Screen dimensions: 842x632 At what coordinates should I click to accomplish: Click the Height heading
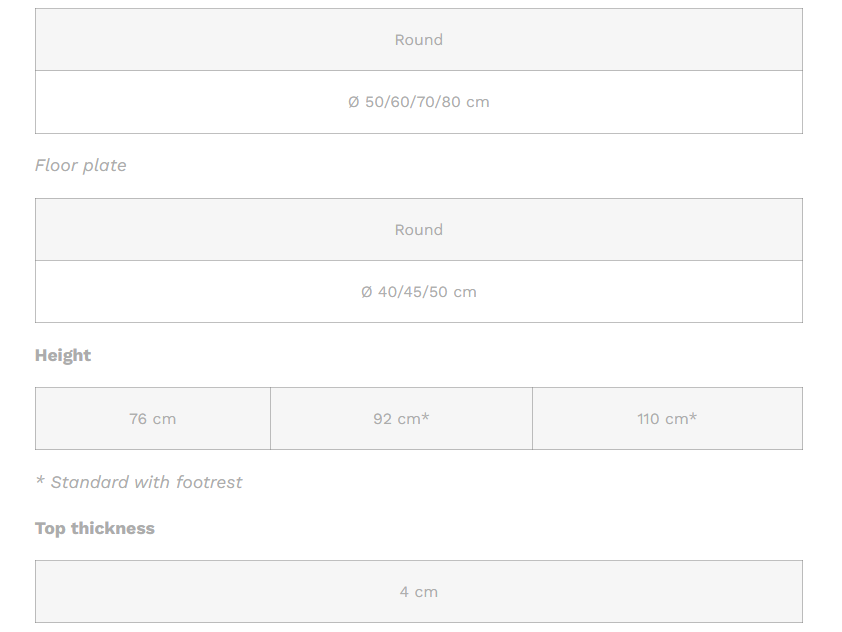tap(63, 355)
